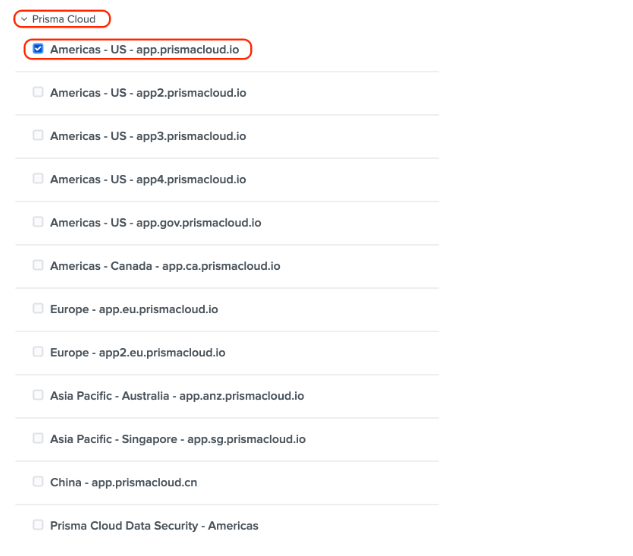Select the Asia Pacific - Australia checkbox
The height and width of the screenshot is (556, 633).
(38, 395)
